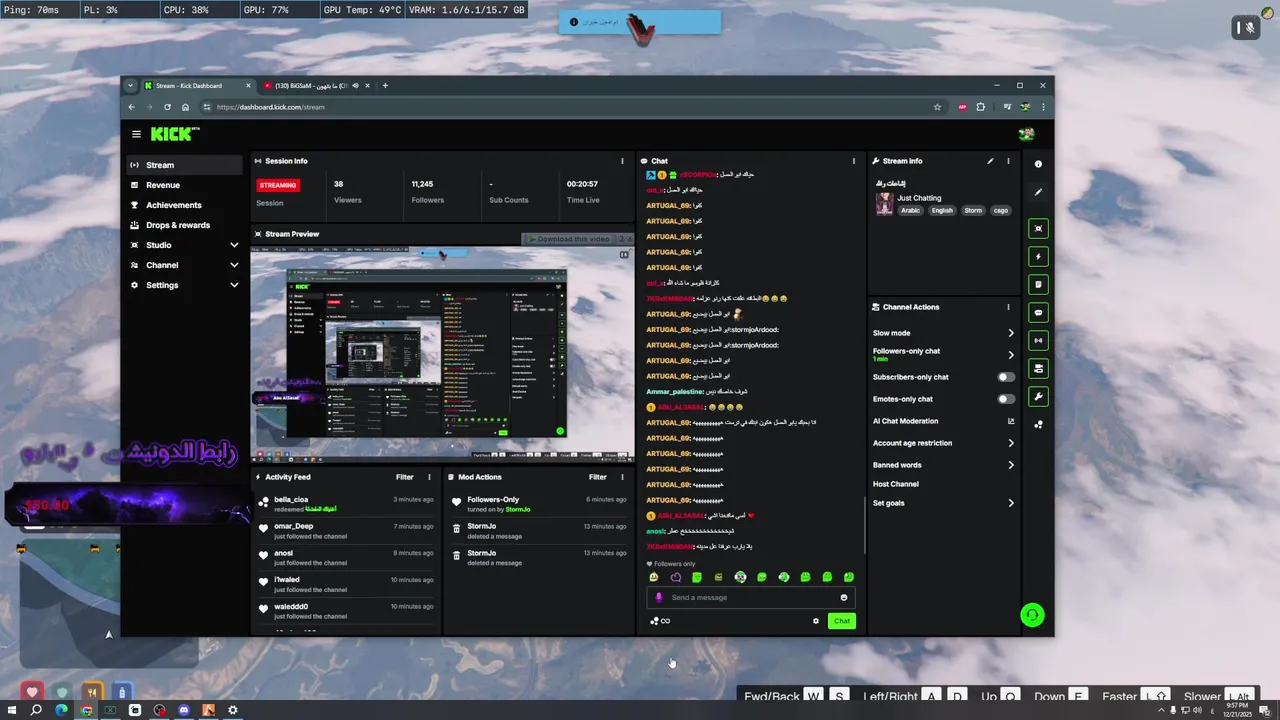
Task: Click Host Channel action
Action: (x=896, y=484)
